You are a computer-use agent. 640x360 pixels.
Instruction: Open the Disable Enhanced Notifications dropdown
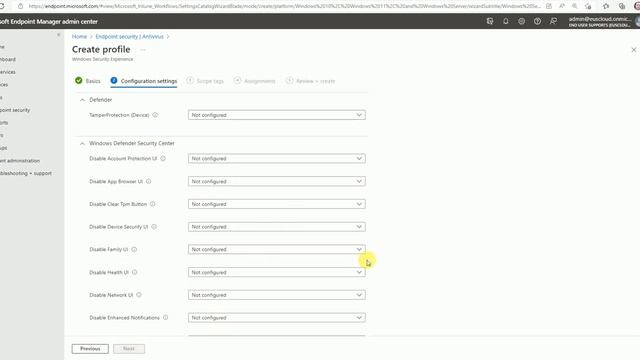click(x=276, y=318)
